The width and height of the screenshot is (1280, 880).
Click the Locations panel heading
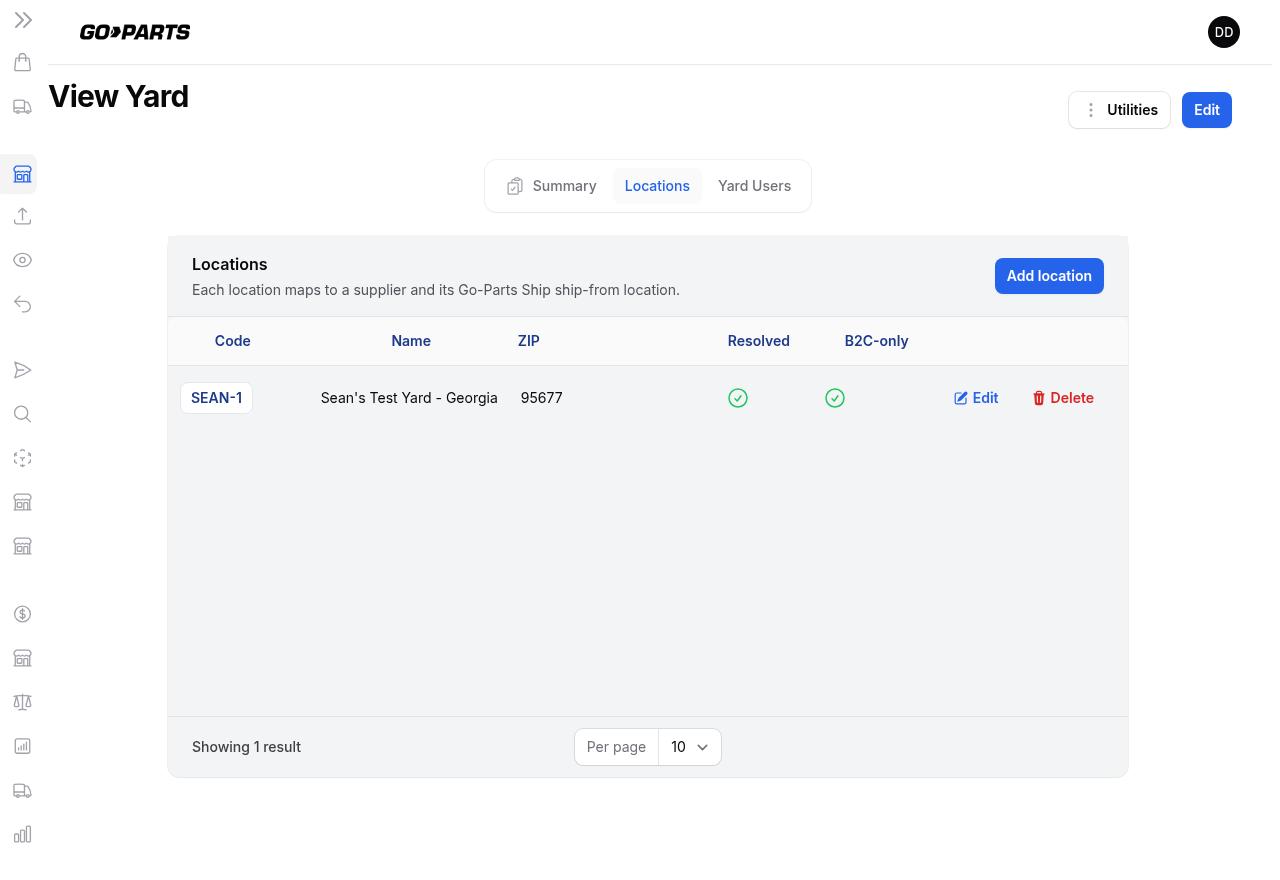230,264
